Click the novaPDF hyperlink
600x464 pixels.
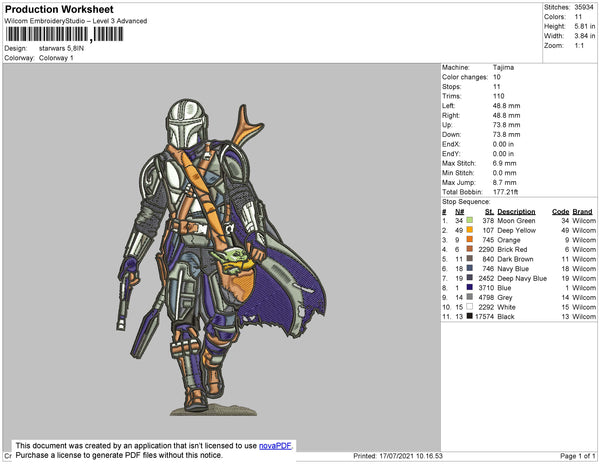(x=274, y=444)
